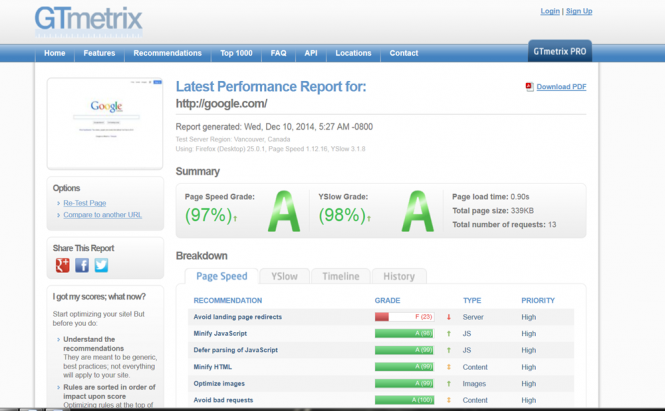
Task: Expand the Avoid bad requests recommendation
Action: [x=223, y=400]
